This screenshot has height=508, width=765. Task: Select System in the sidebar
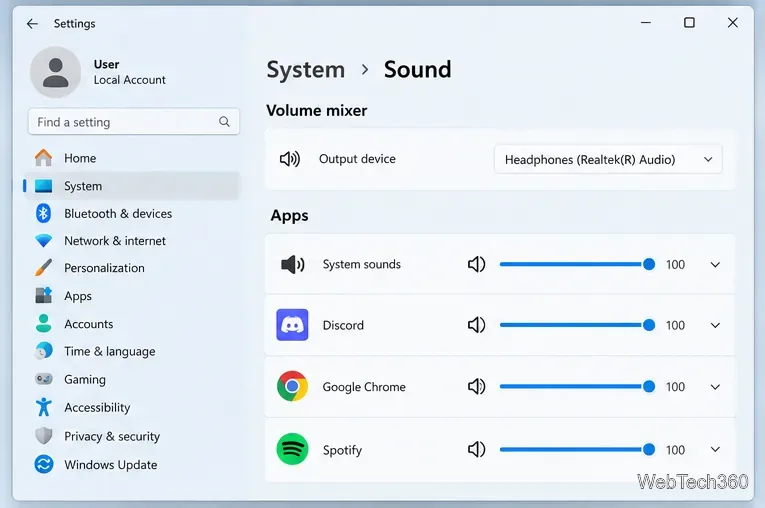click(x=132, y=186)
